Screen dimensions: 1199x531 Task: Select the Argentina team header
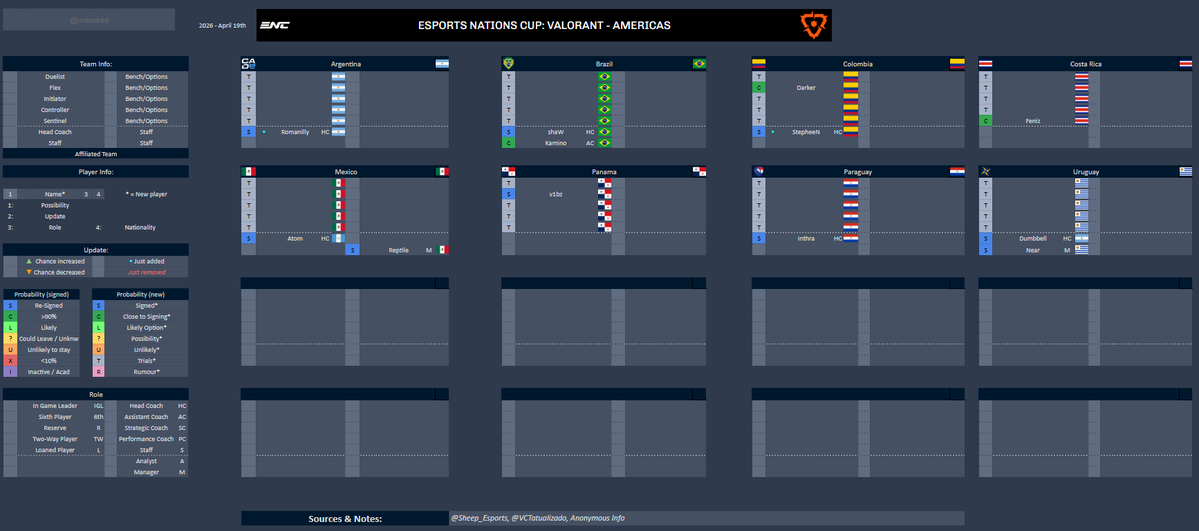click(346, 64)
